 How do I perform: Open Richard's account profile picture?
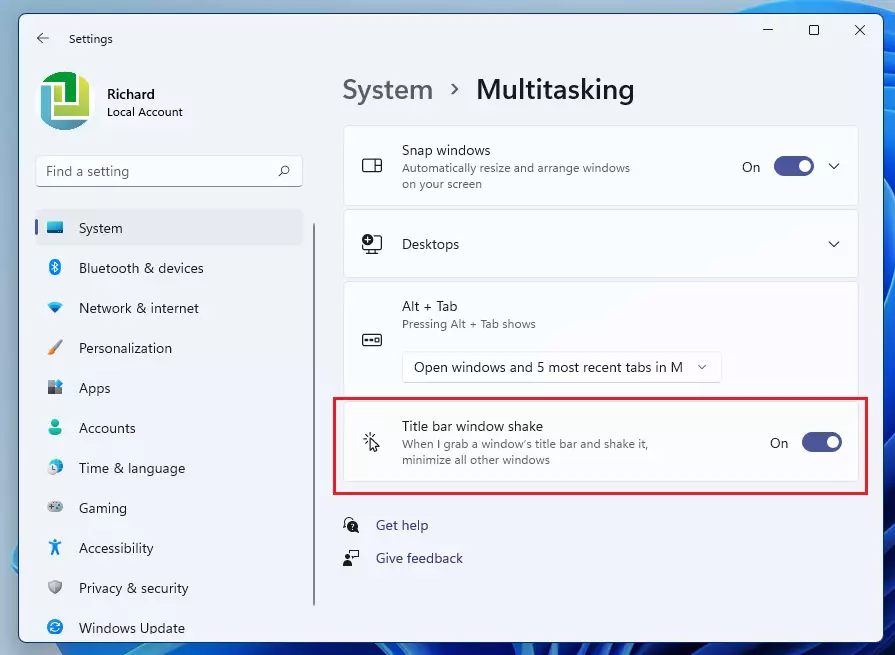(65, 101)
